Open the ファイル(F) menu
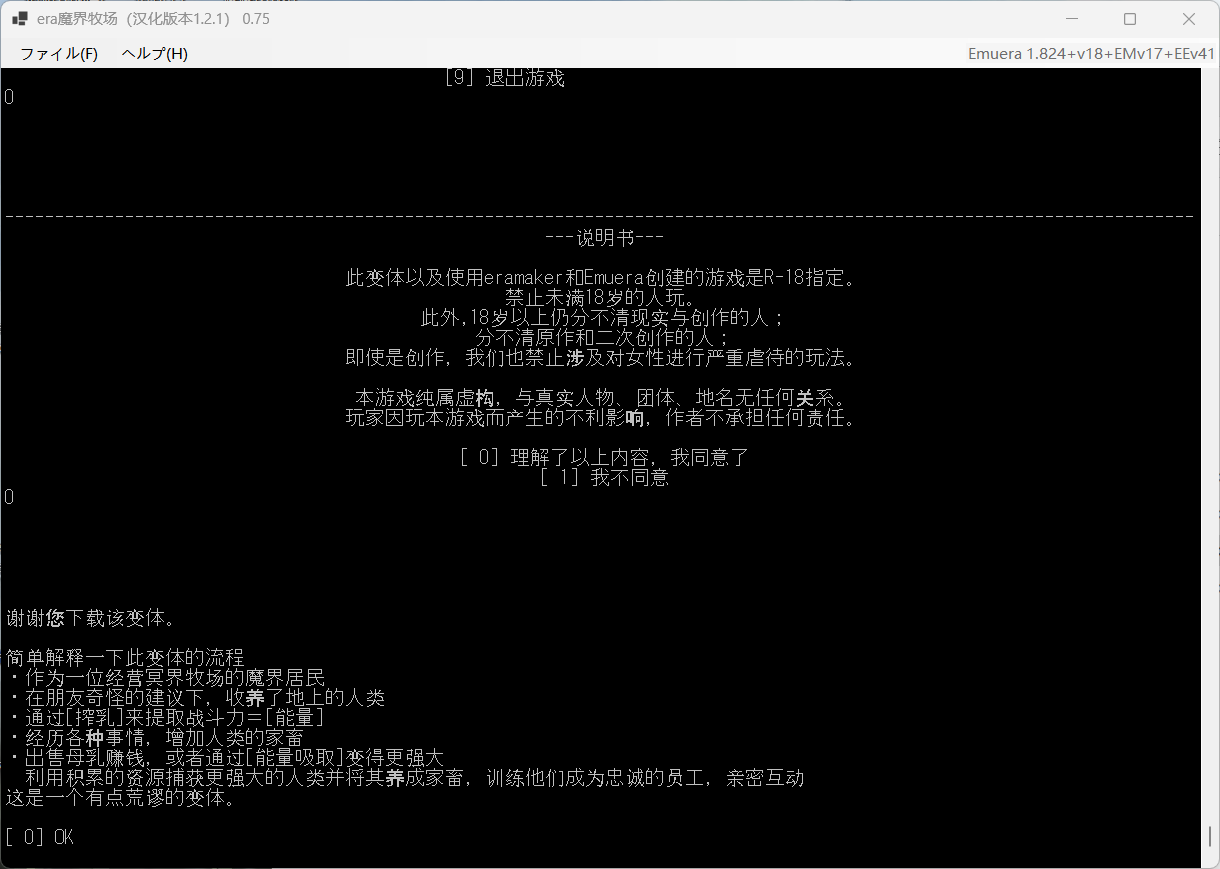This screenshot has height=869, width=1220. [x=59, y=54]
